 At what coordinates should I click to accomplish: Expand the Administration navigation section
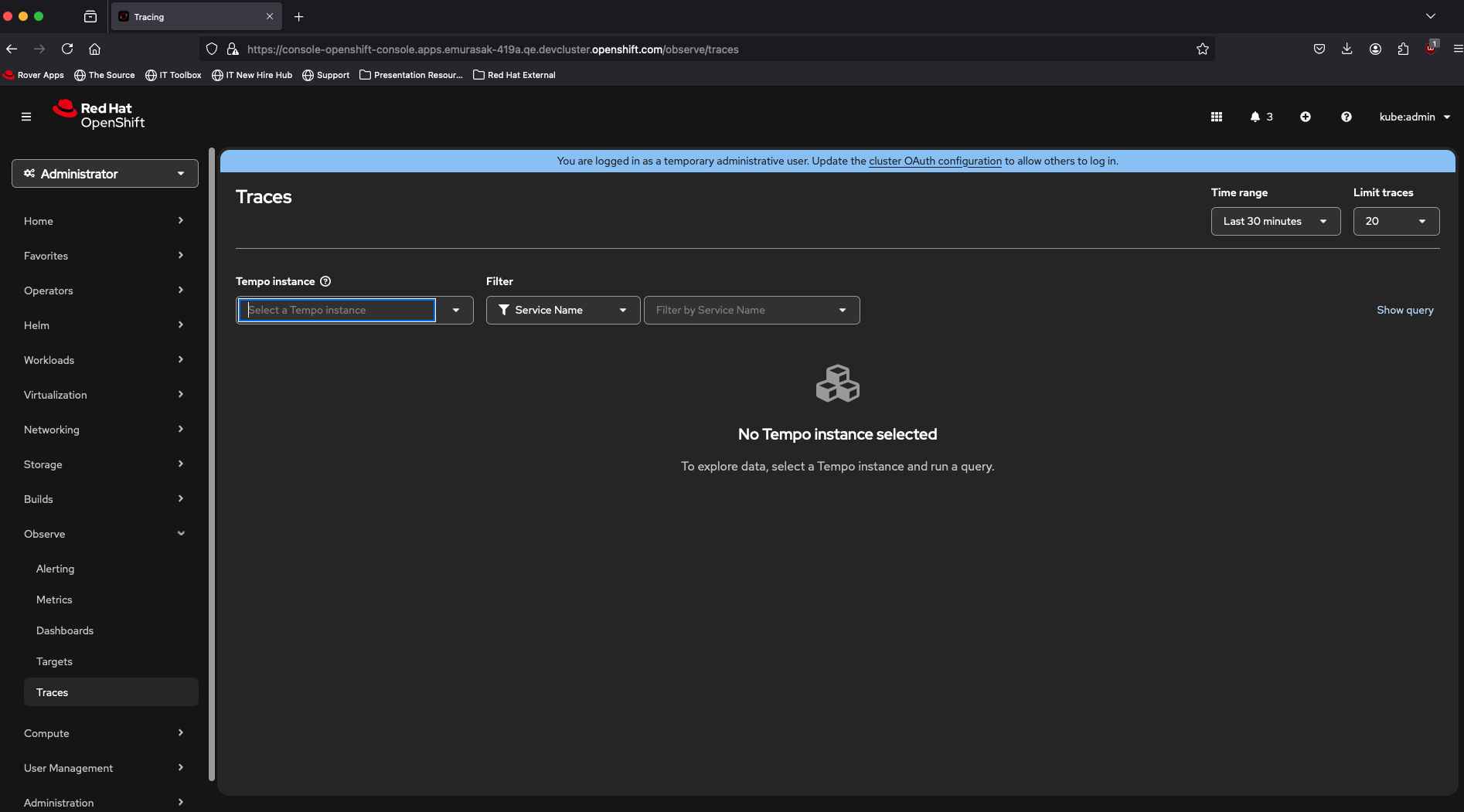105,803
